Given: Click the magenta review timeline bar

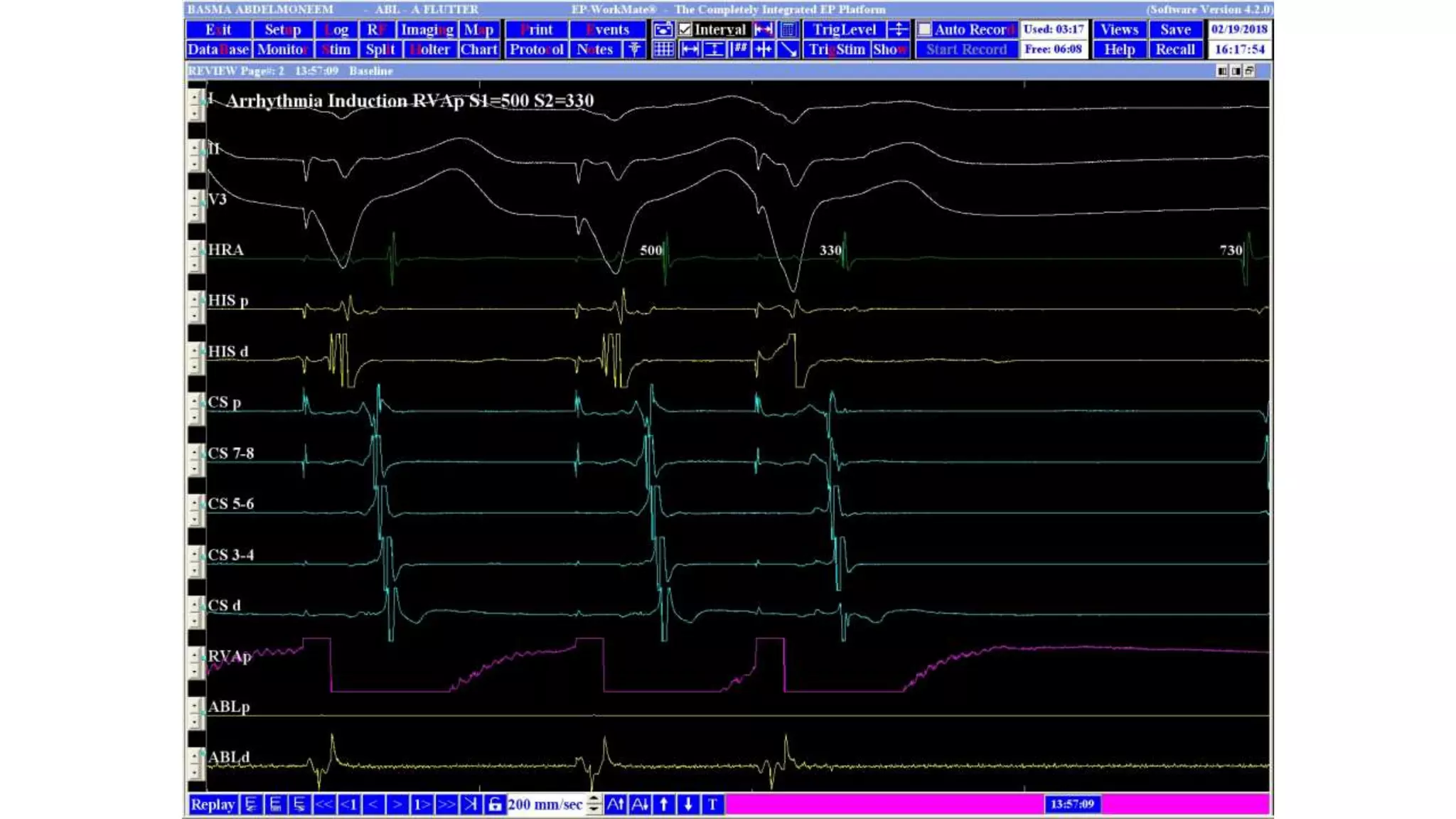Looking at the screenshot, I should [997, 805].
